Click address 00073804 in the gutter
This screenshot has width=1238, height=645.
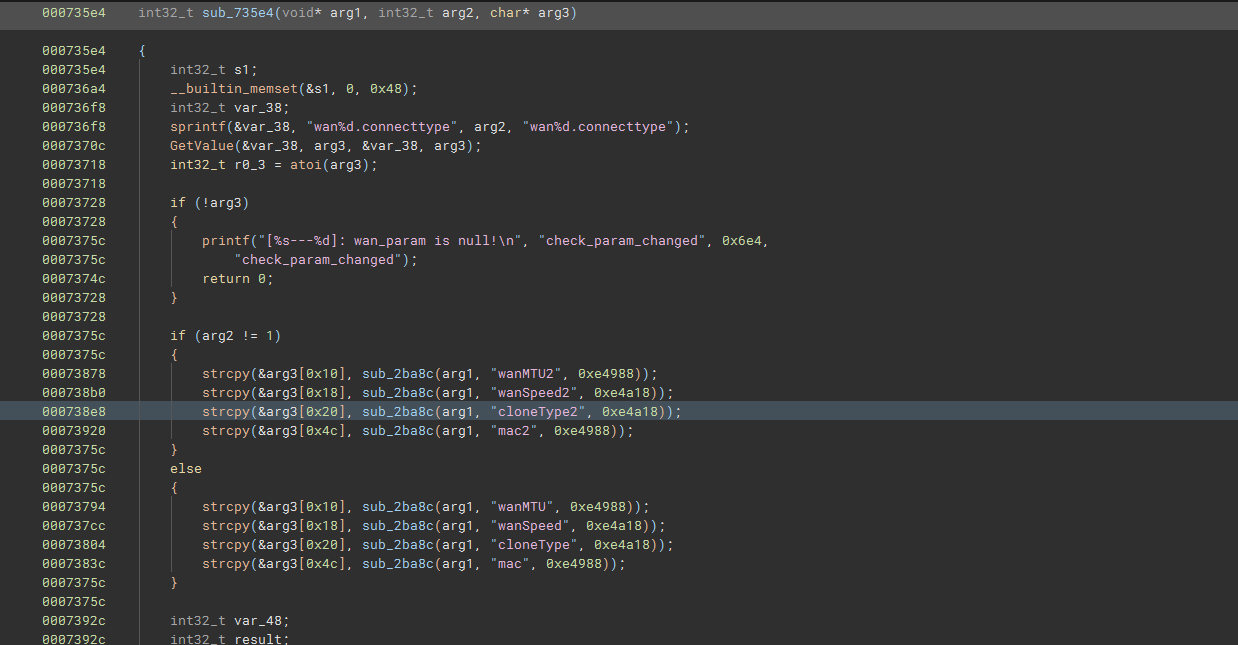click(x=74, y=544)
